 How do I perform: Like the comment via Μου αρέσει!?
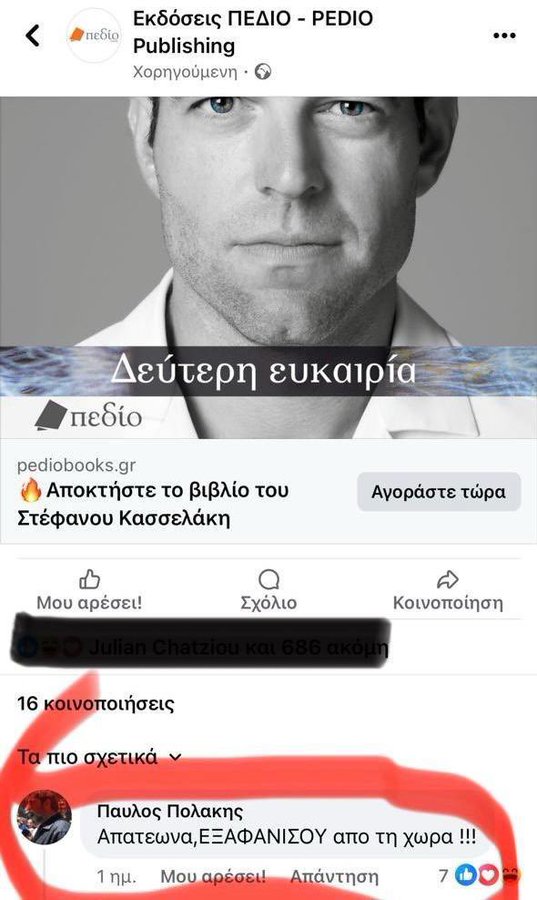pyautogui.click(x=213, y=876)
